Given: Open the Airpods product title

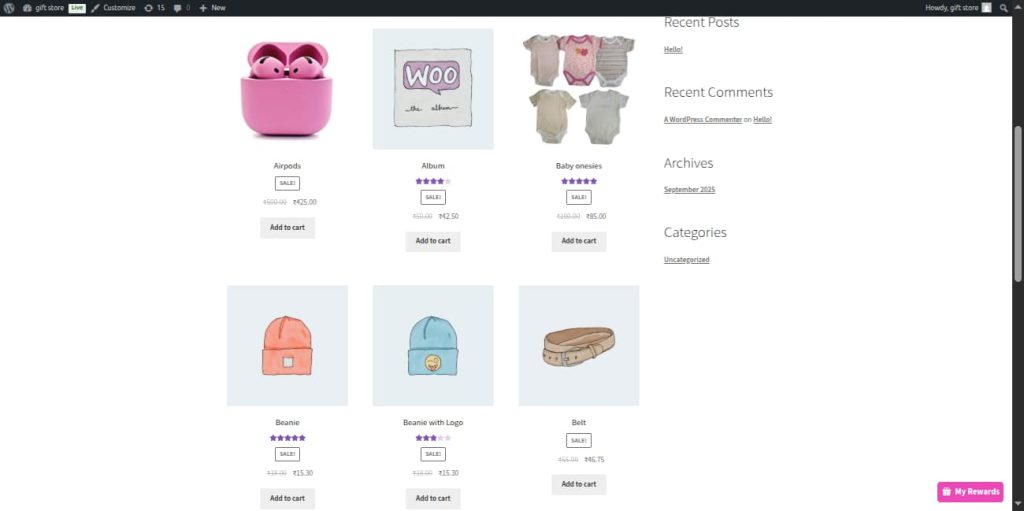Looking at the screenshot, I should tap(287, 166).
